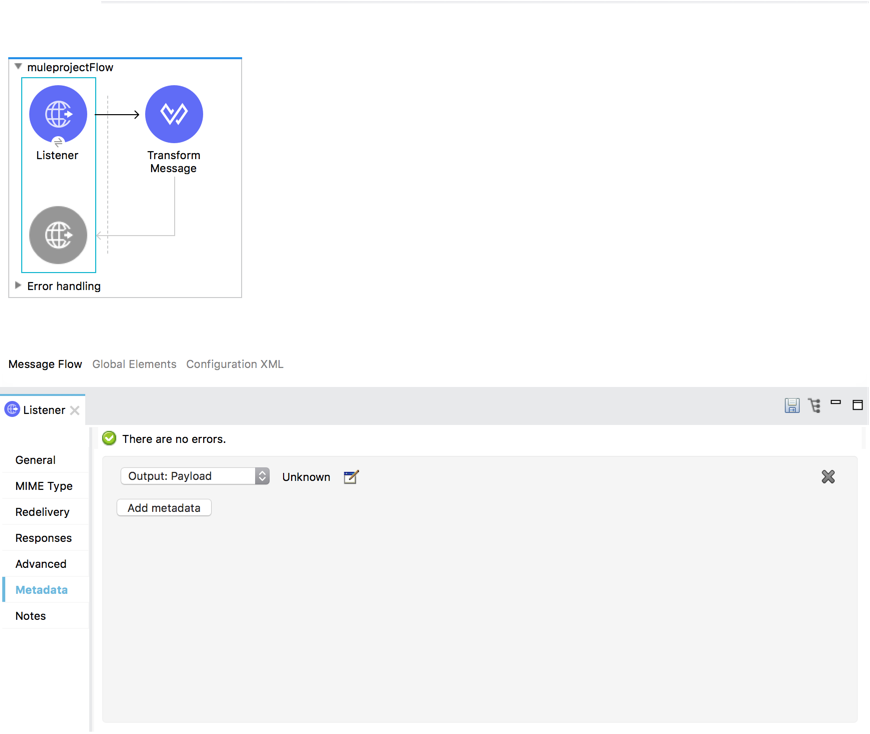Maximize the properties panel
This screenshot has height=734, width=870.
[857, 404]
